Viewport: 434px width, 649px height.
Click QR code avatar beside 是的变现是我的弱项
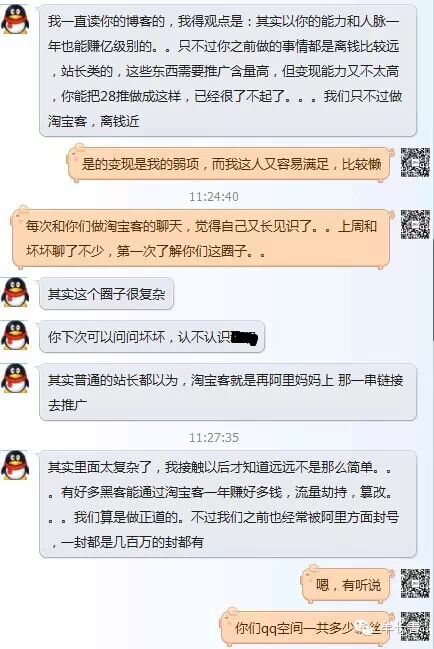click(415, 162)
